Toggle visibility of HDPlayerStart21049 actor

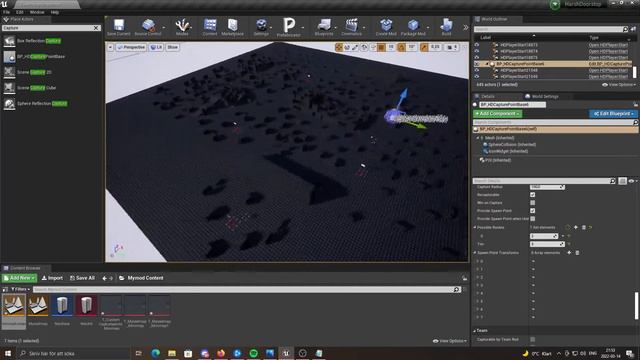click(x=477, y=76)
